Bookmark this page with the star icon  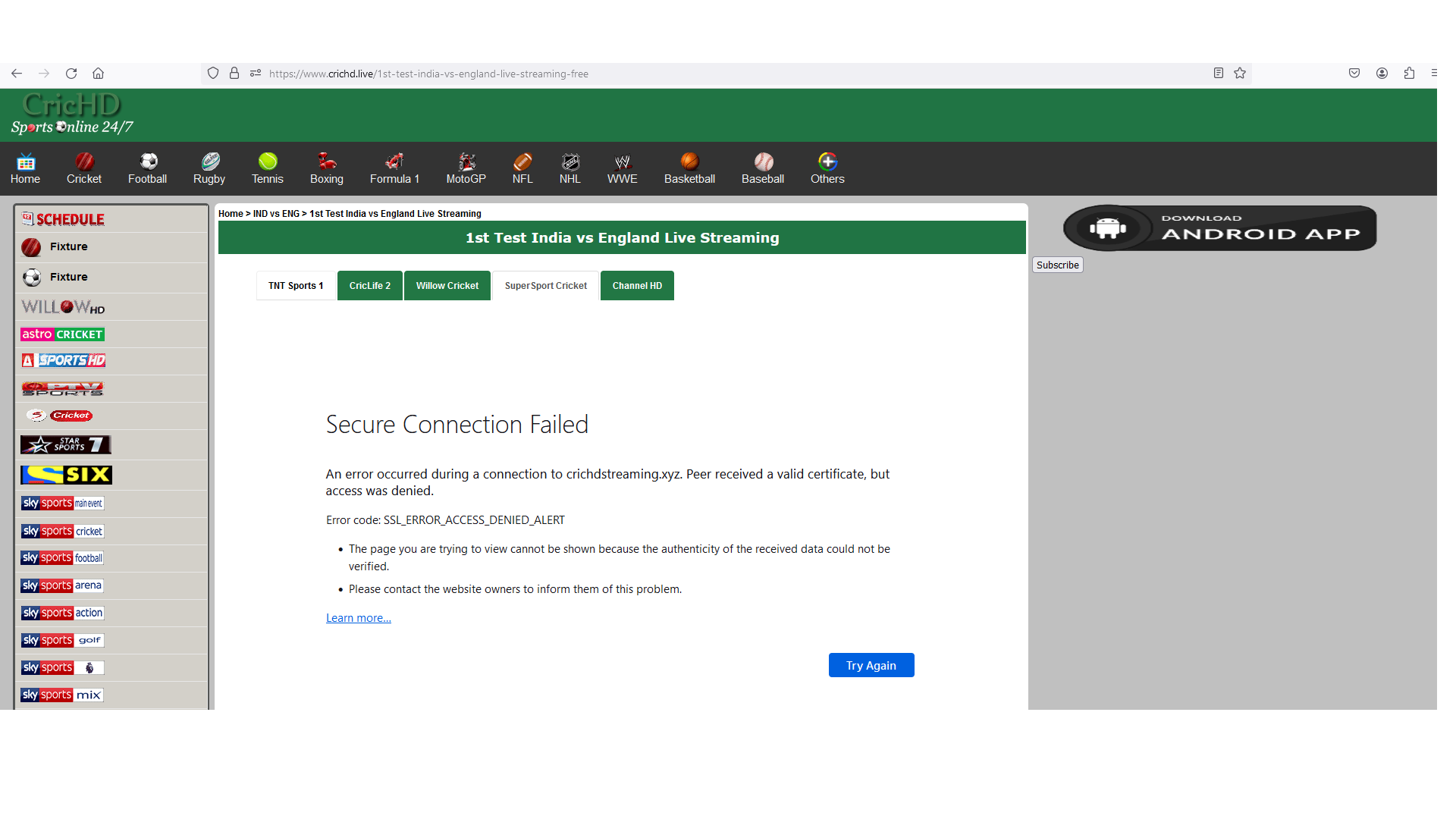[1240, 74]
